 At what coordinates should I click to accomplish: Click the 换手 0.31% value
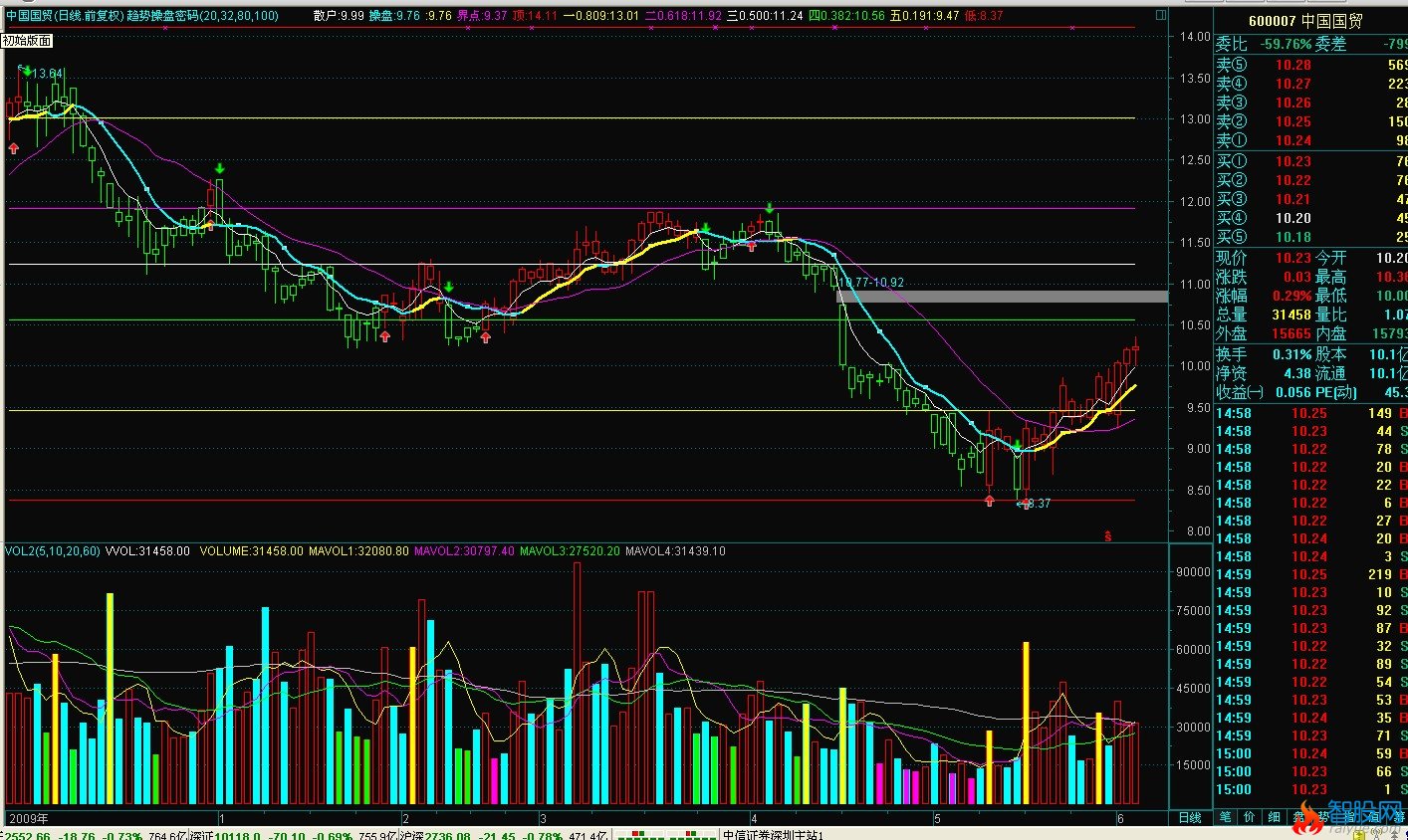coord(1292,354)
